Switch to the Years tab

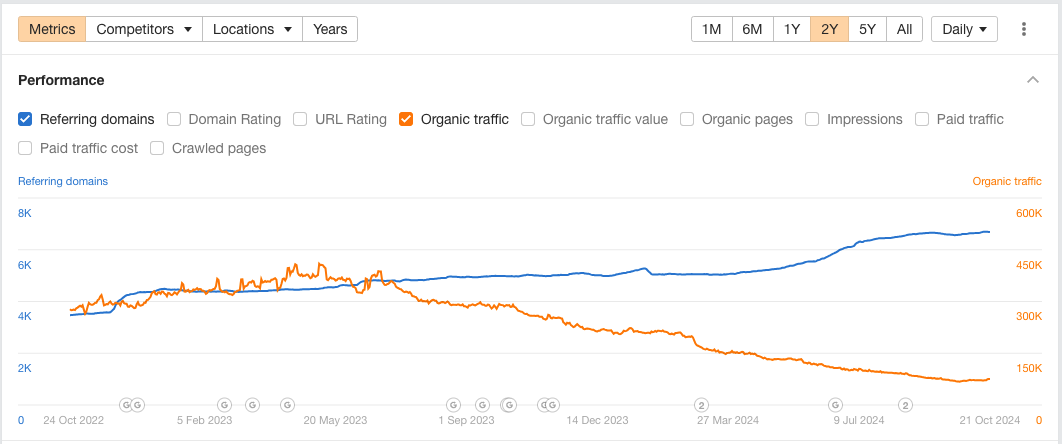pyautogui.click(x=330, y=29)
